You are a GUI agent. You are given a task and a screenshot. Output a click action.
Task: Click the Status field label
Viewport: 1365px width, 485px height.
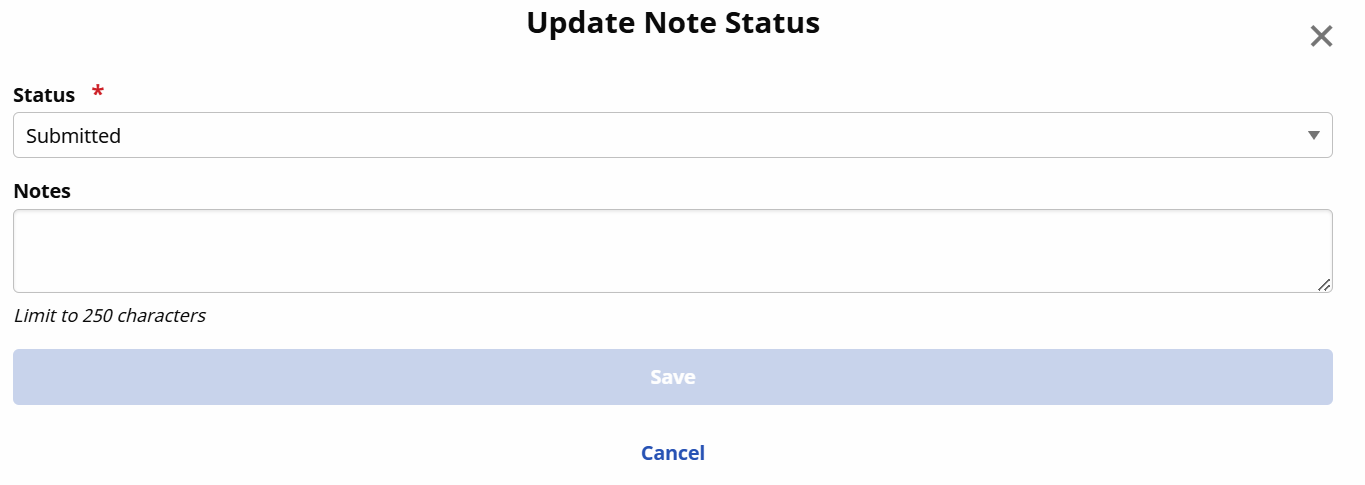(x=44, y=95)
